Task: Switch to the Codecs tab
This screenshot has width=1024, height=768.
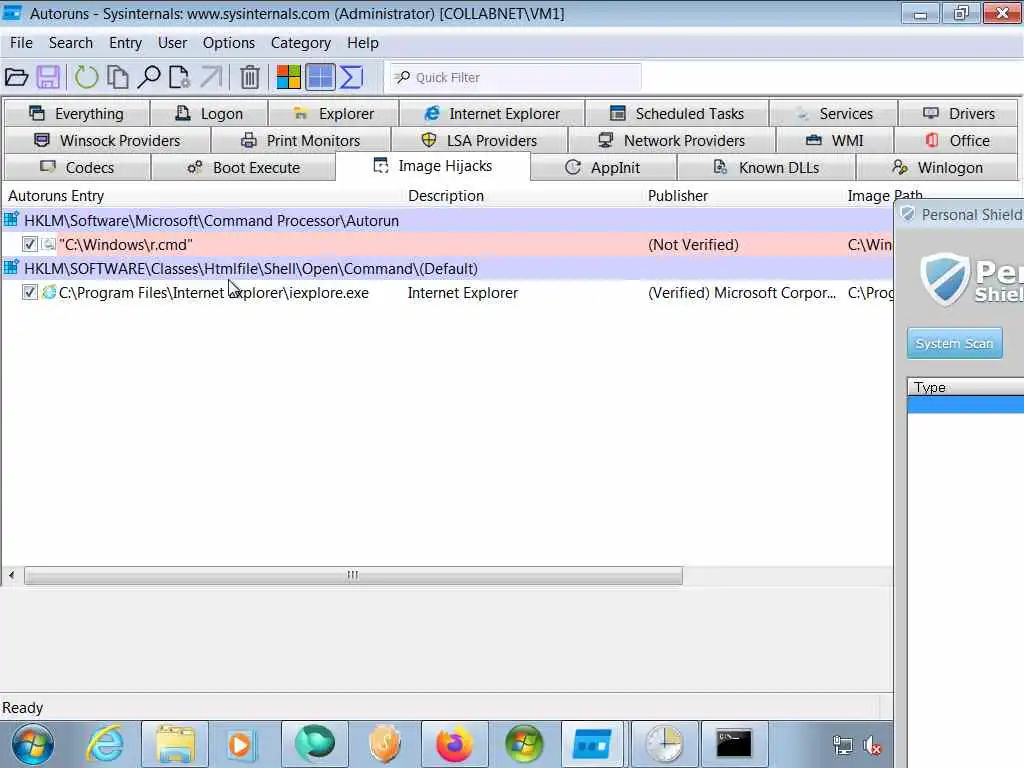Action: 77,167
